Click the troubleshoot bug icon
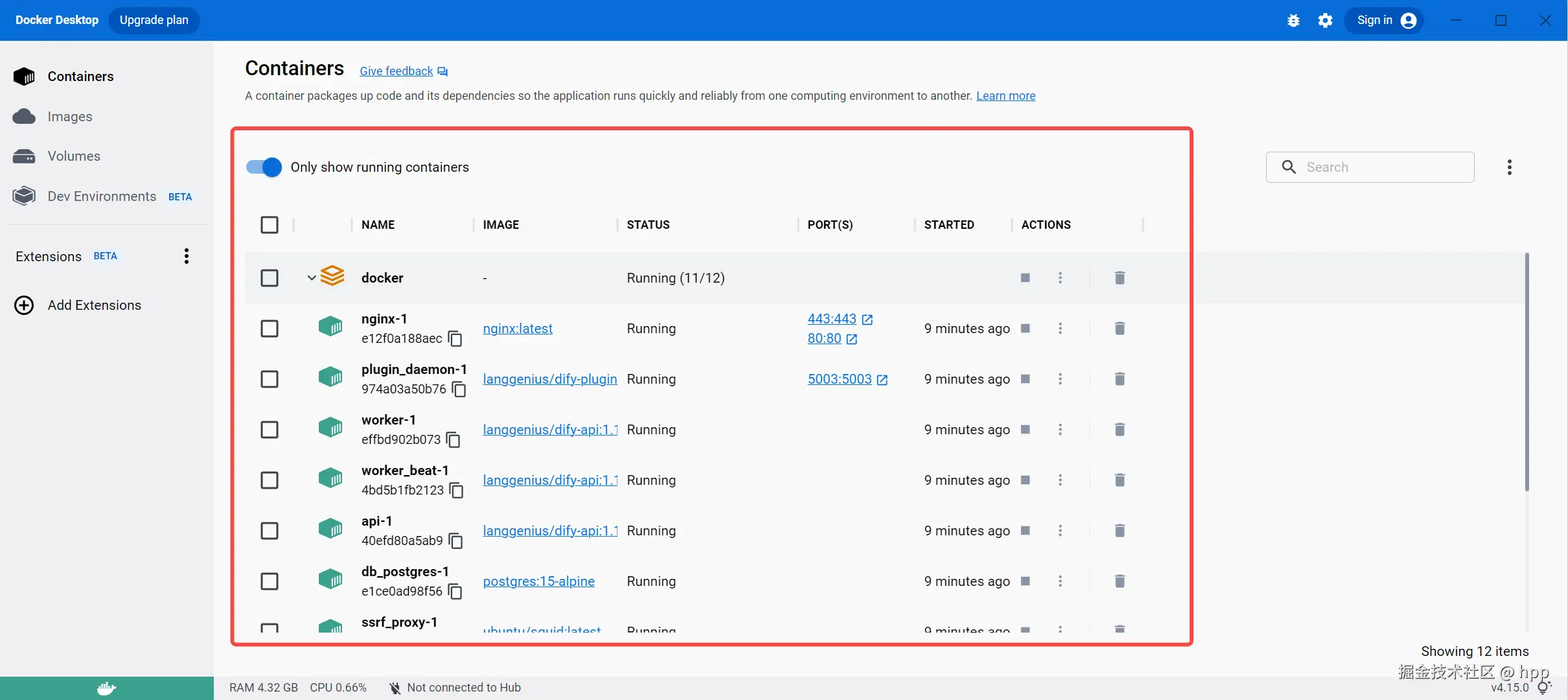This screenshot has height=700, width=1568. tap(1293, 21)
